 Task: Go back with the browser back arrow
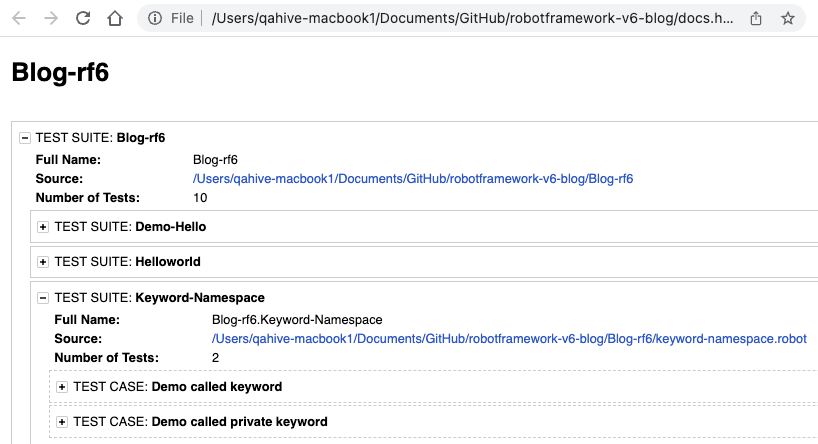pos(19,18)
